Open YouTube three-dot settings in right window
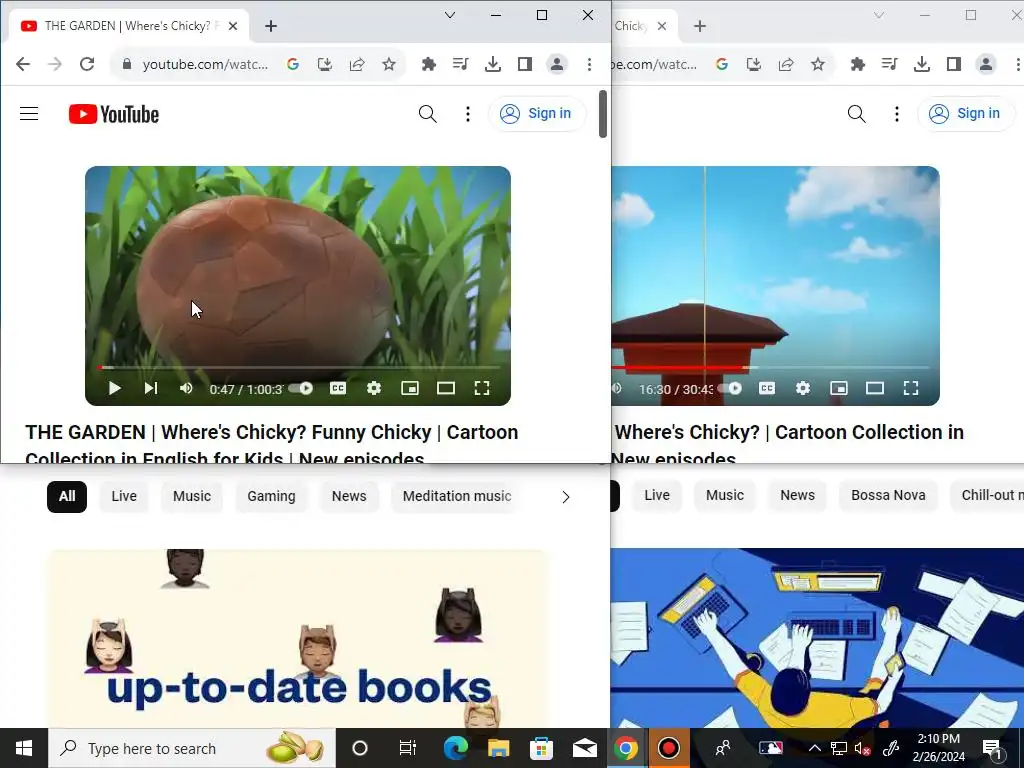 (897, 114)
